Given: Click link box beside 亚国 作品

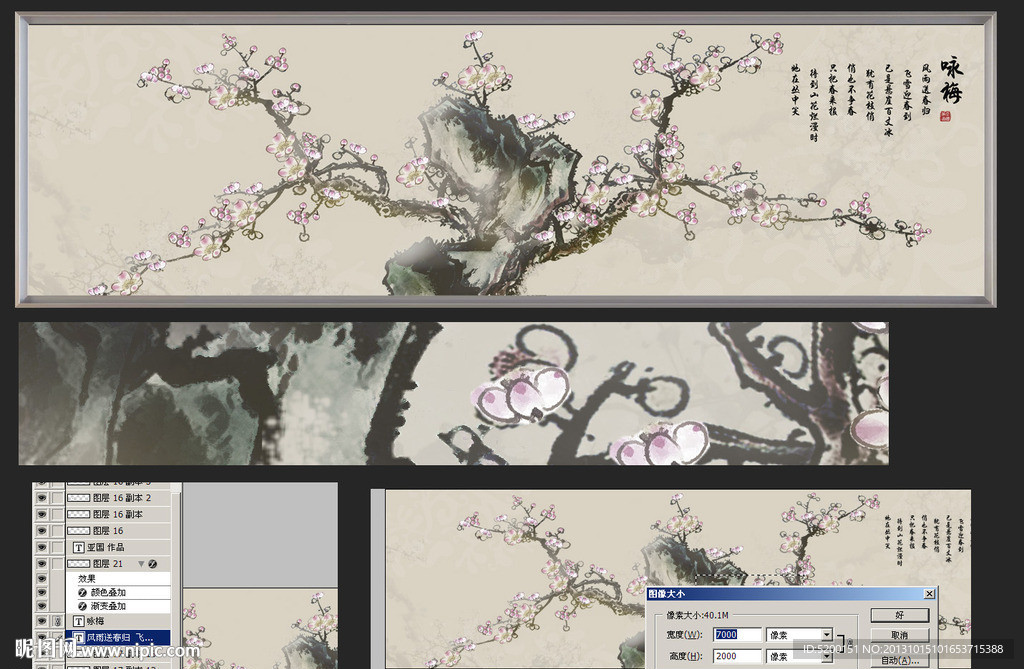Looking at the screenshot, I should tap(57, 547).
